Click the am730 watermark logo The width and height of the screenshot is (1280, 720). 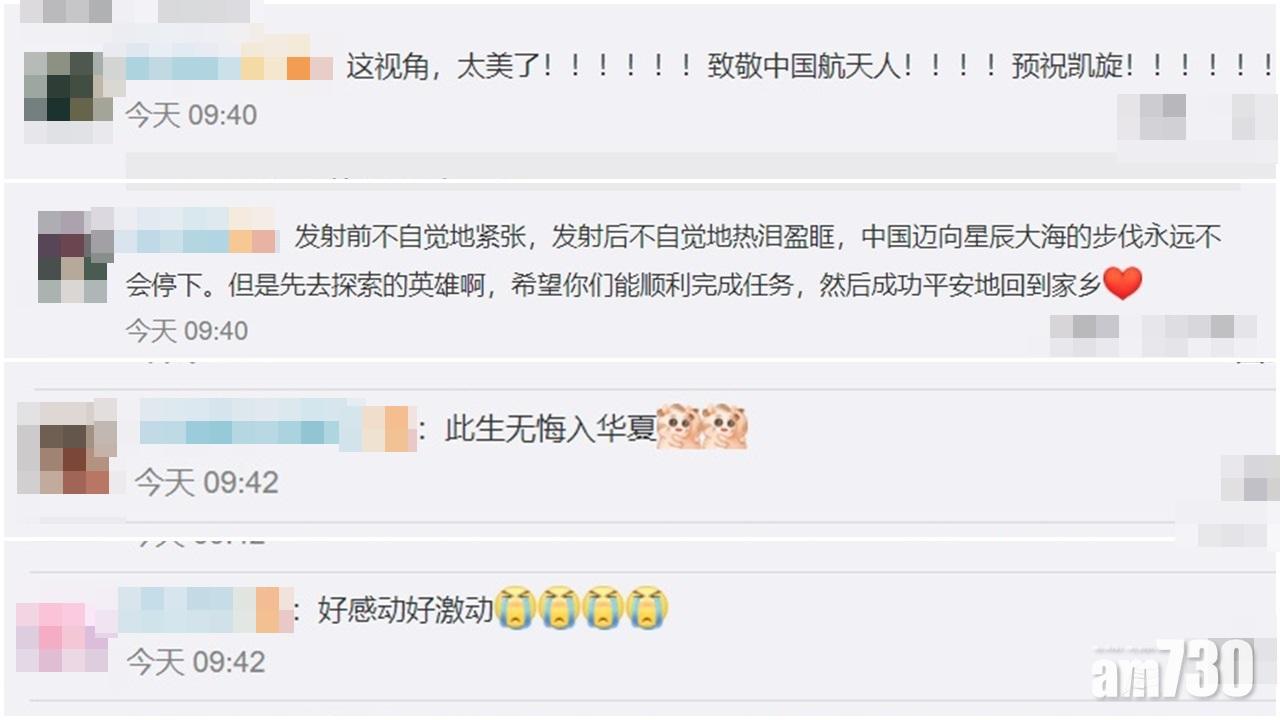(1174, 669)
